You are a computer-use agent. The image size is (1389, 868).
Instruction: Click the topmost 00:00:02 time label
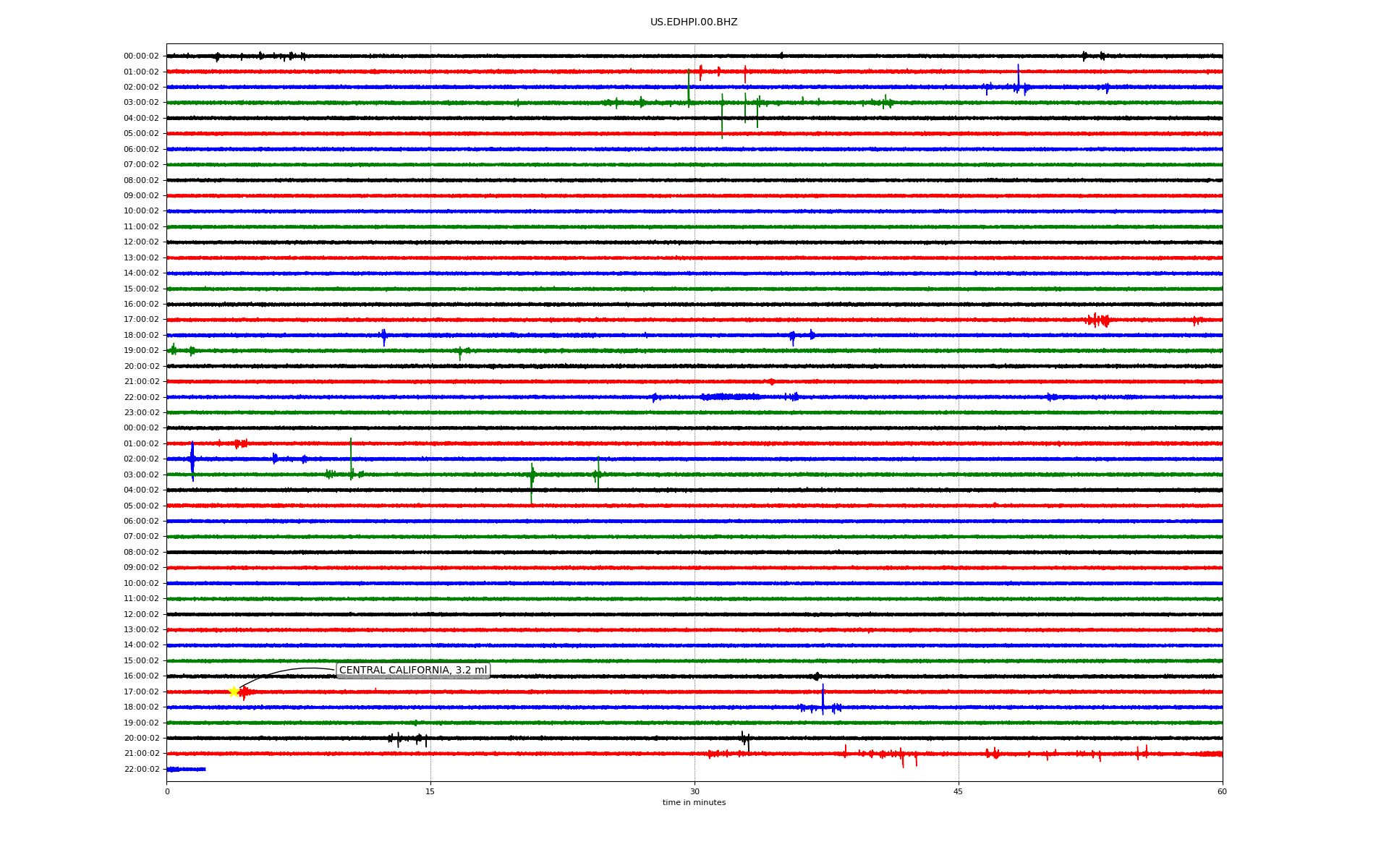point(141,56)
